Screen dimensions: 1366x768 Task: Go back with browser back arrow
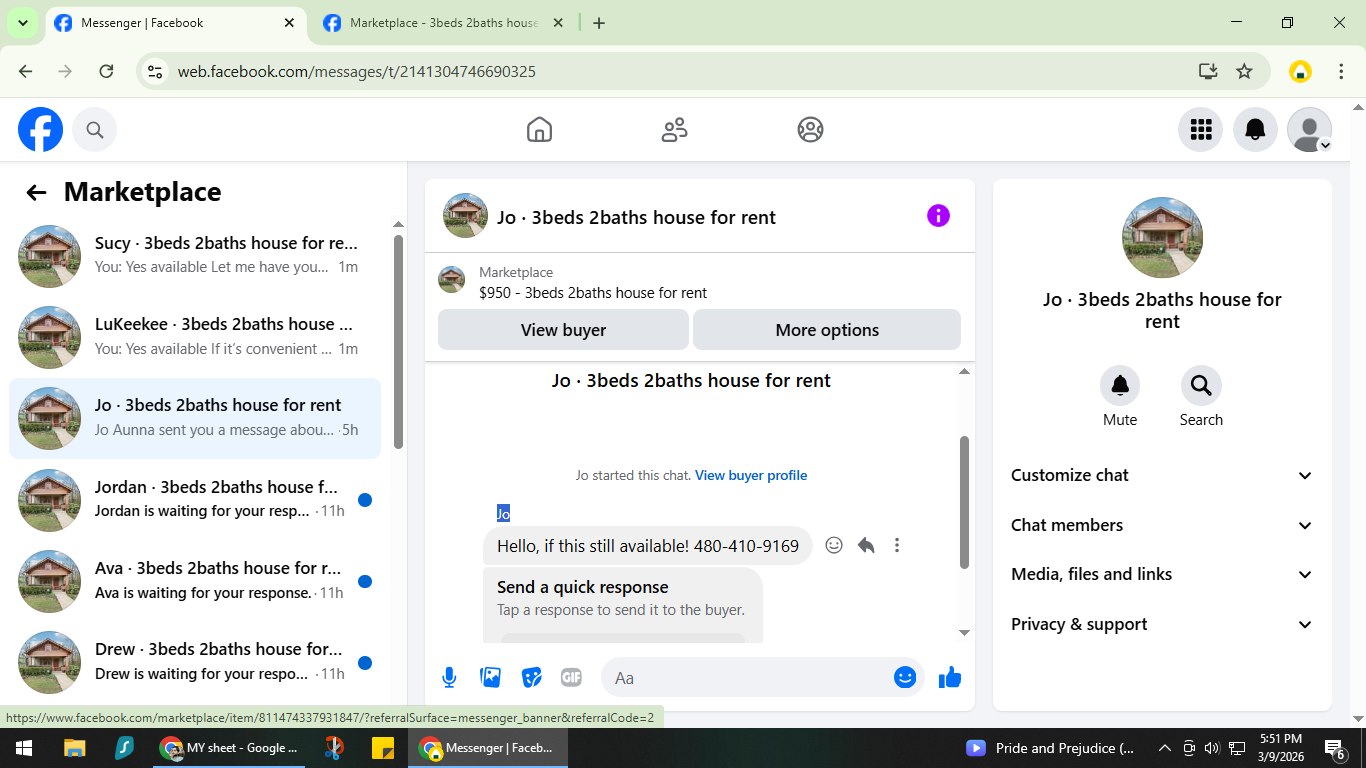(x=26, y=71)
